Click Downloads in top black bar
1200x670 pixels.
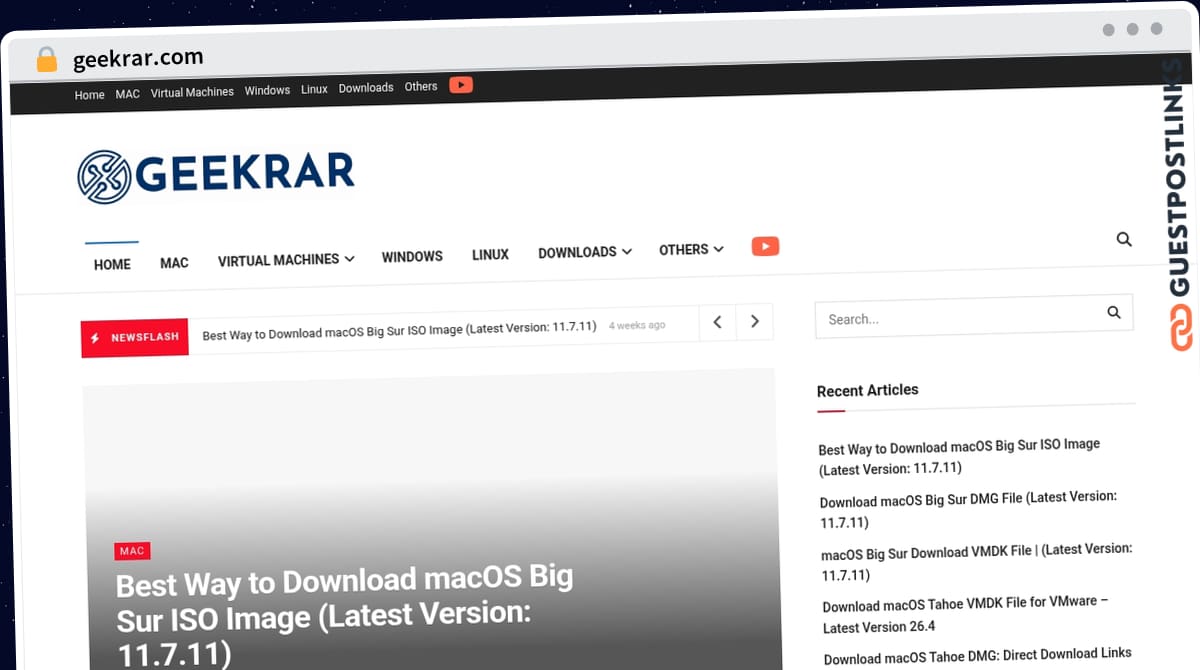coord(366,88)
